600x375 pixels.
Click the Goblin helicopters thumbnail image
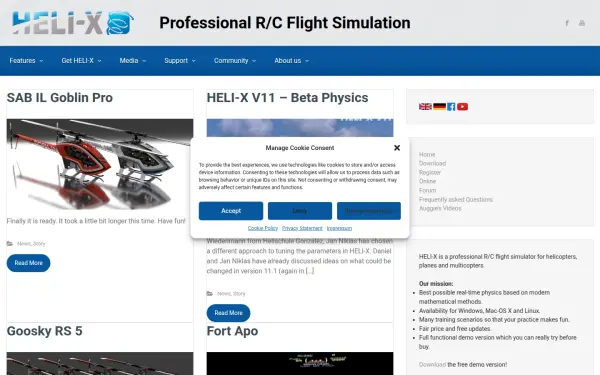coord(100,165)
